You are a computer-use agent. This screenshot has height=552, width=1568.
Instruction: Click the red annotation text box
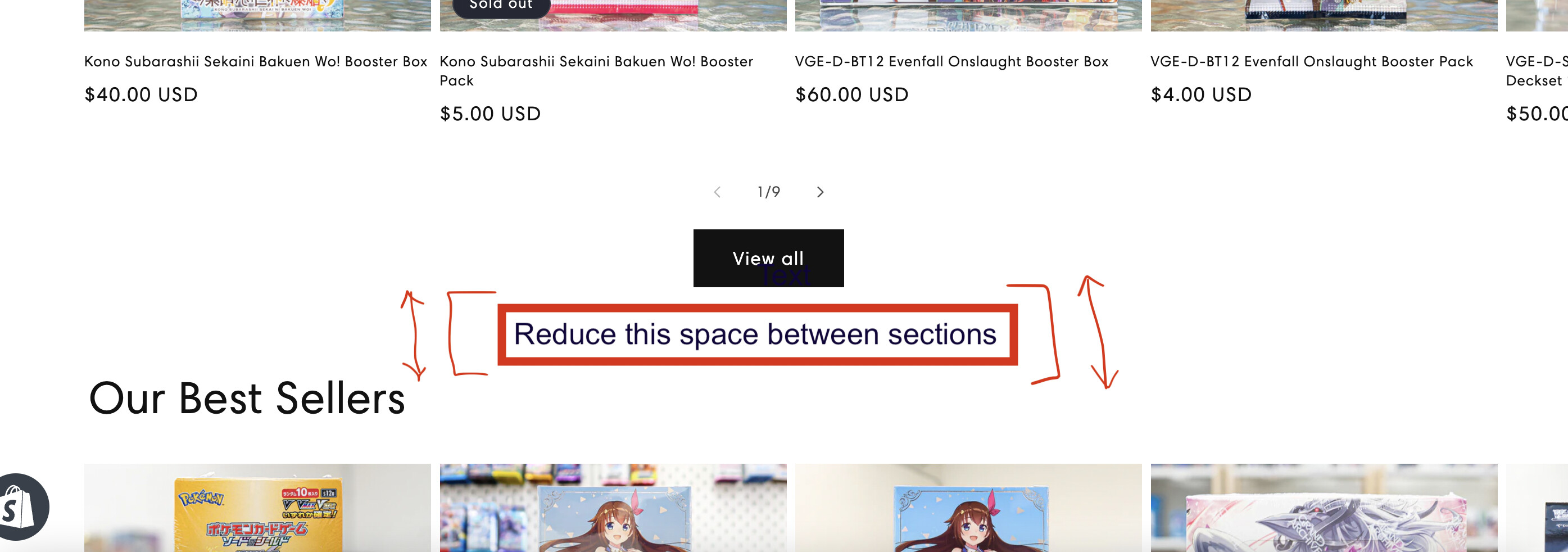[757, 334]
